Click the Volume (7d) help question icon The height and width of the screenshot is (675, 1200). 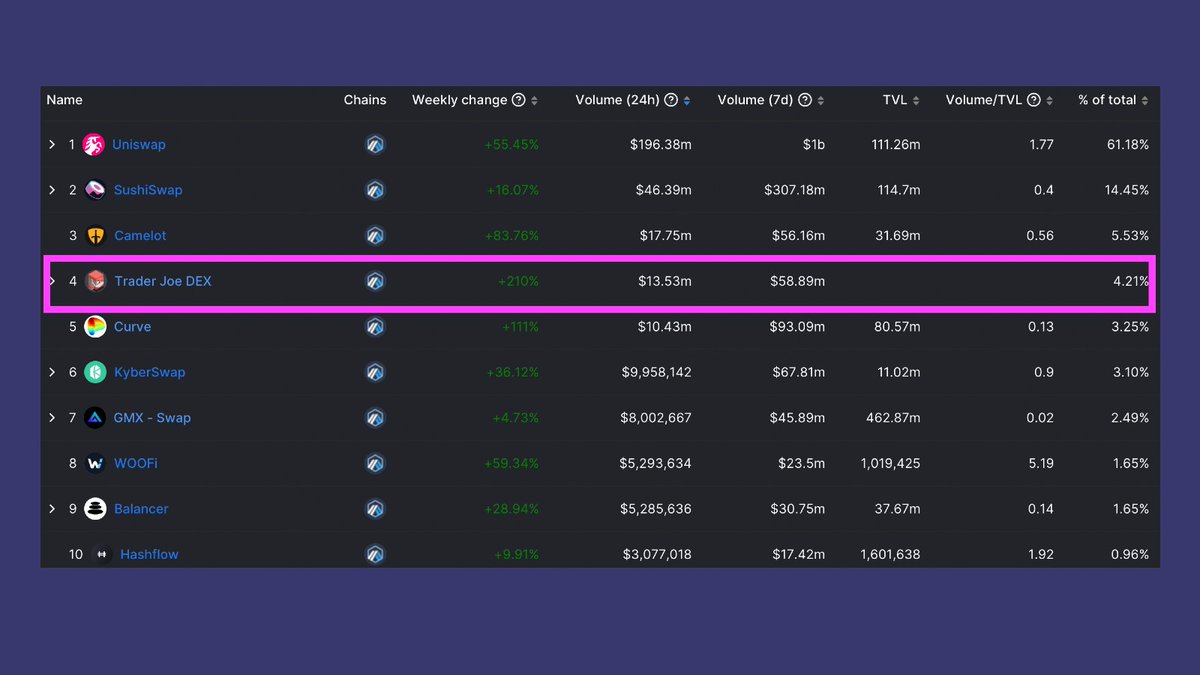coord(805,100)
